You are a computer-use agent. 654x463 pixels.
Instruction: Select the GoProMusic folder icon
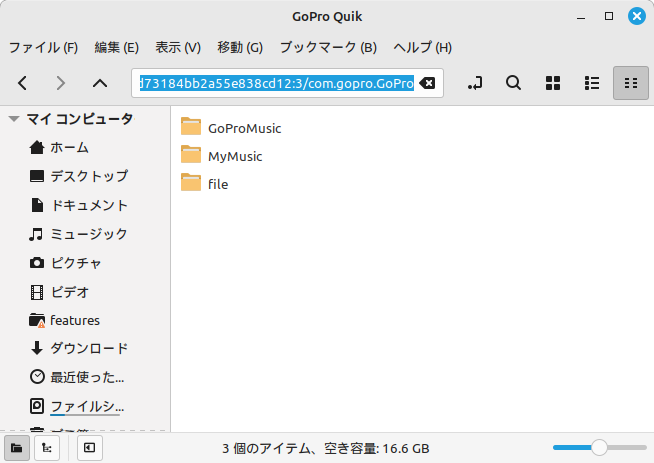191,126
